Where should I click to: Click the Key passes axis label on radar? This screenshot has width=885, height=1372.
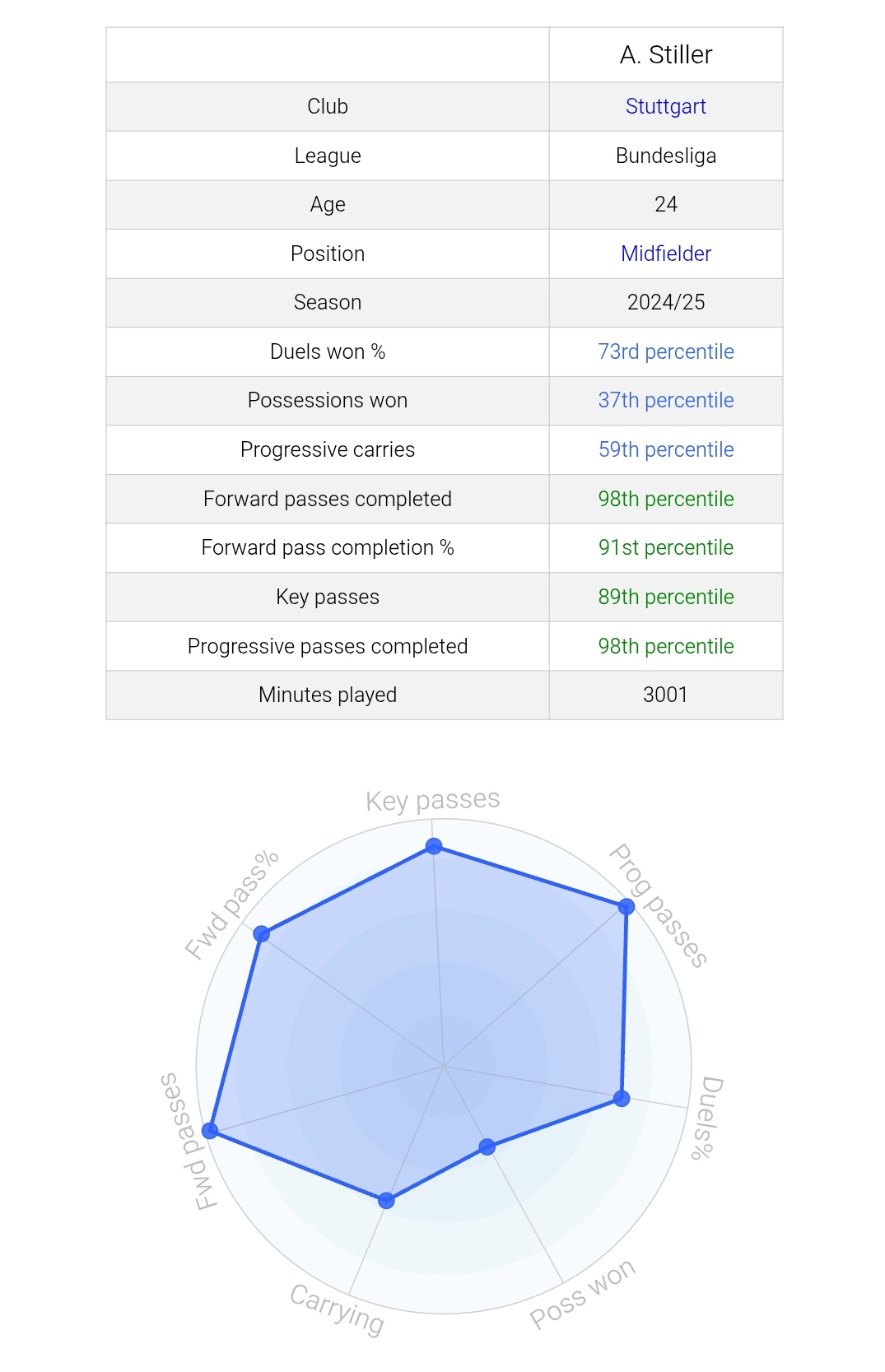pyautogui.click(x=433, y=800)
